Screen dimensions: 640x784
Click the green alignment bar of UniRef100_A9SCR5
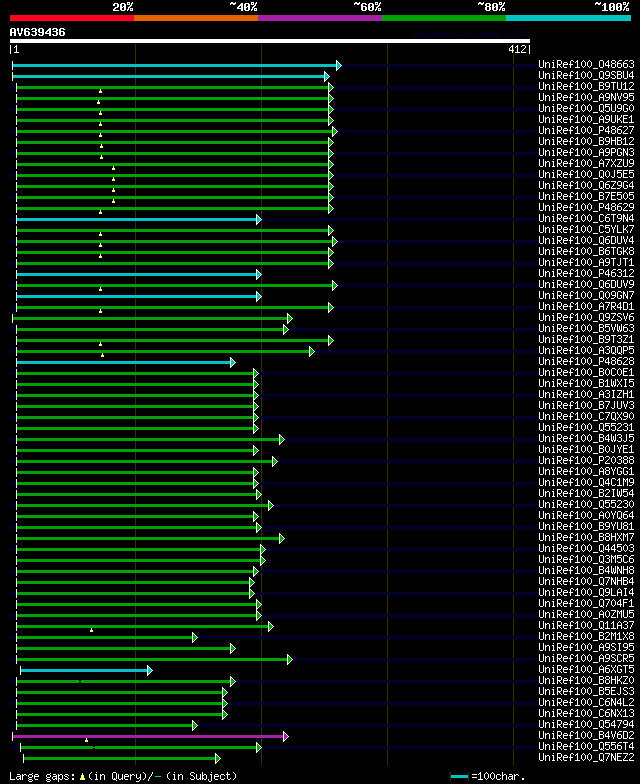pos(152,660)
